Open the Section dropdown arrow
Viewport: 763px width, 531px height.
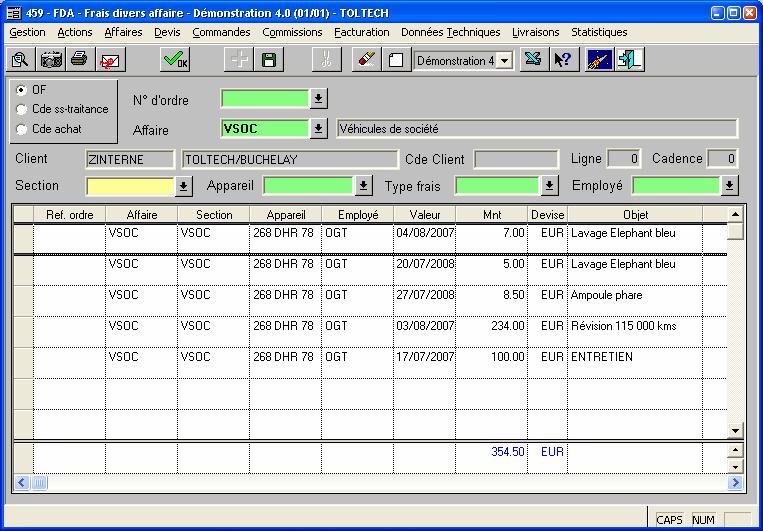tap(183, 186)
